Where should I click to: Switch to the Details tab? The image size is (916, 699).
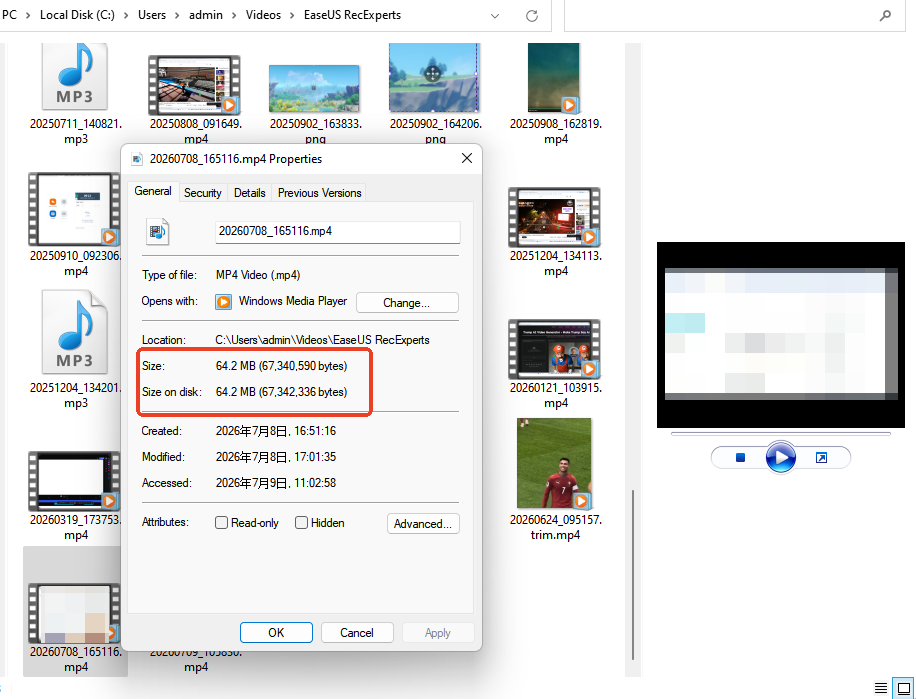point(249,193)
